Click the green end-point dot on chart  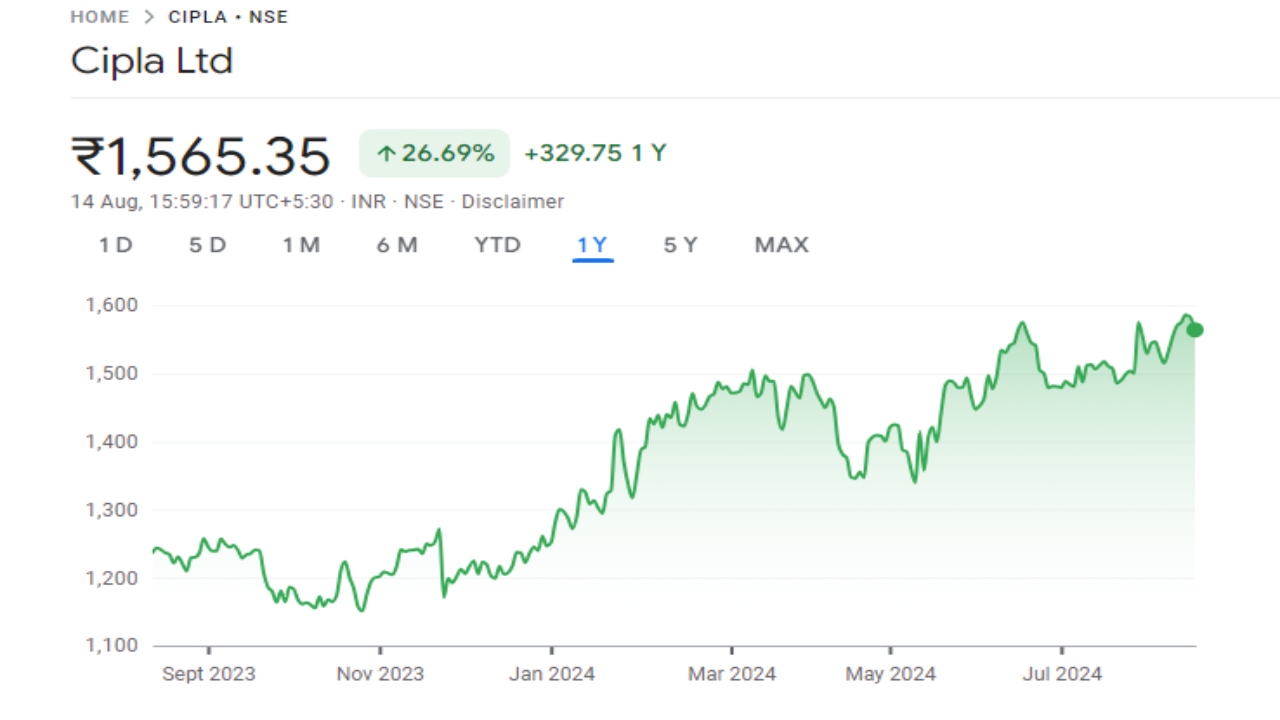click(x=1195, y=330)
